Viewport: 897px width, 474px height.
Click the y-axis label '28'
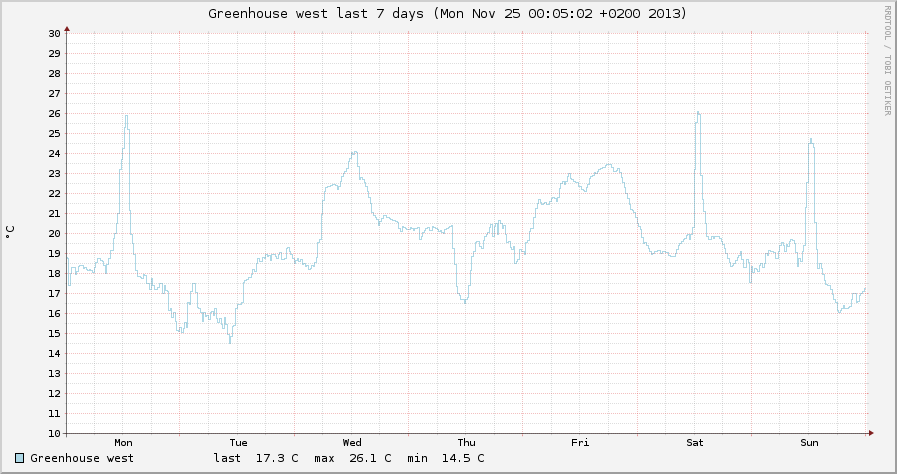coord(54,73)
